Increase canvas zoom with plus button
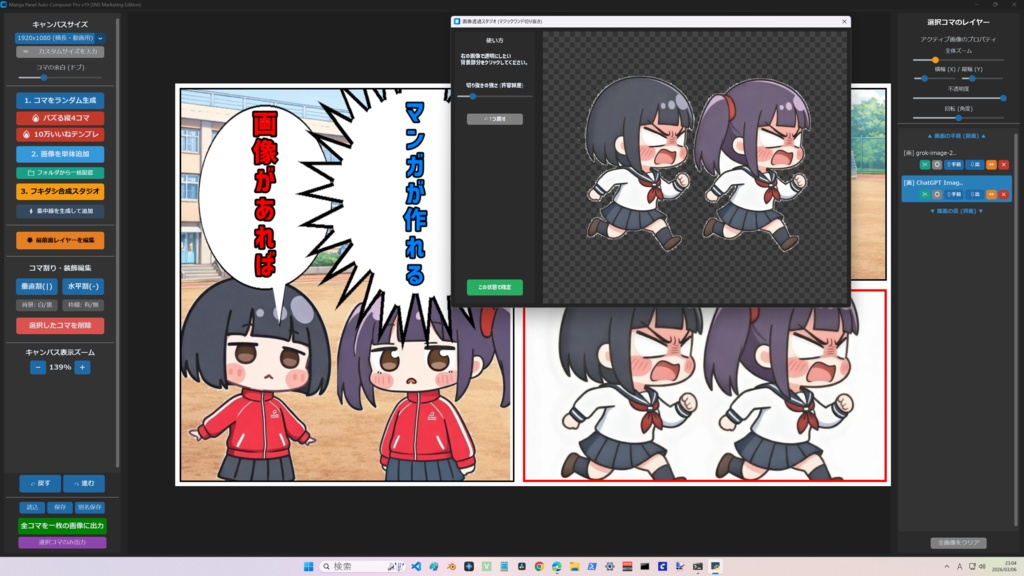This screenshot has width=1024, height=576. 82,367
